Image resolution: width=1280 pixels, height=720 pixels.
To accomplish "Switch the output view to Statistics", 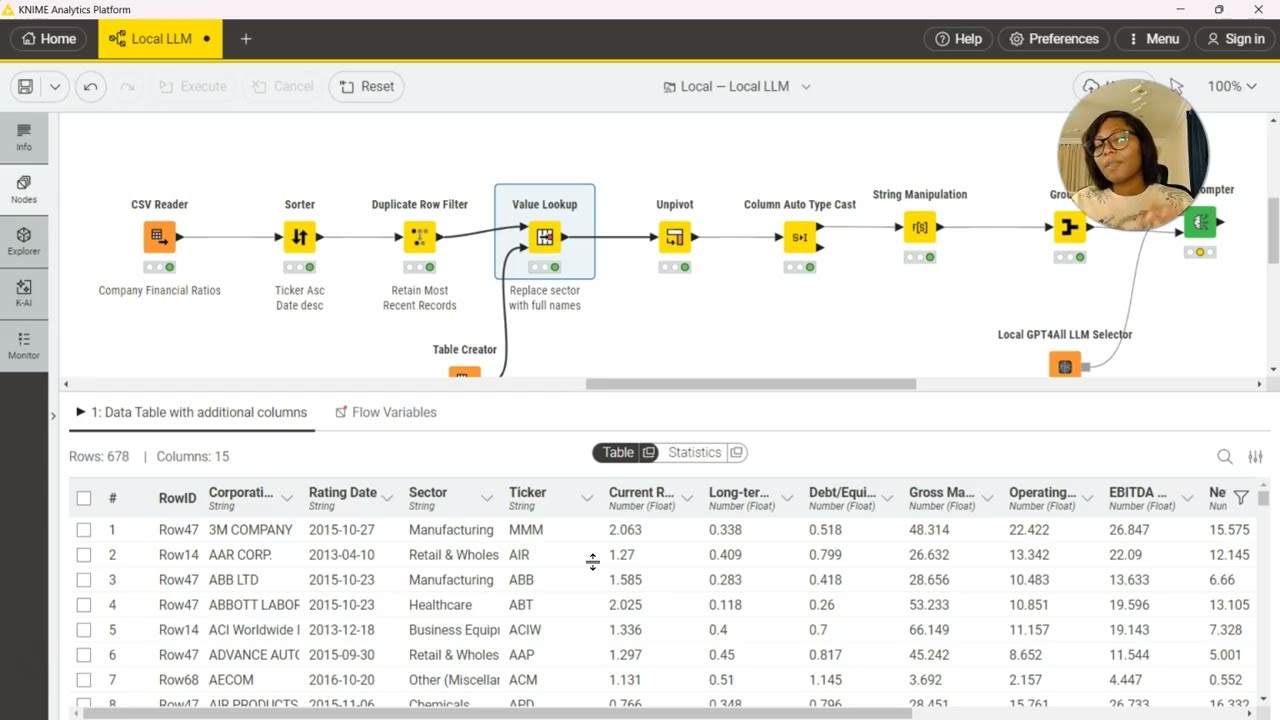I will [694, 453].
